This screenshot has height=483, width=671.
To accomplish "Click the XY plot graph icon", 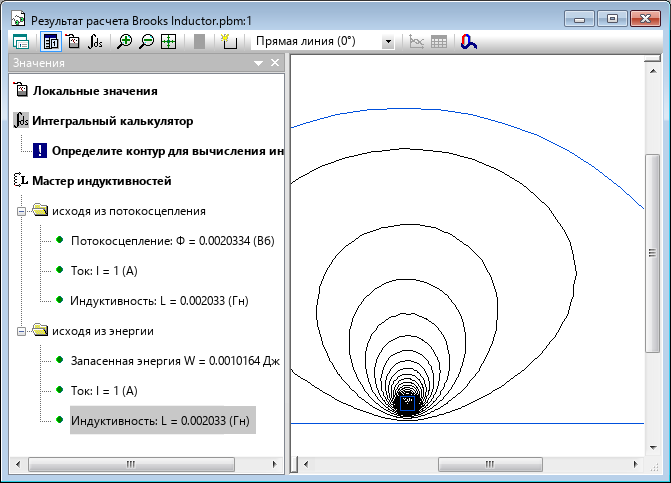I will click(x=416, y=41).
